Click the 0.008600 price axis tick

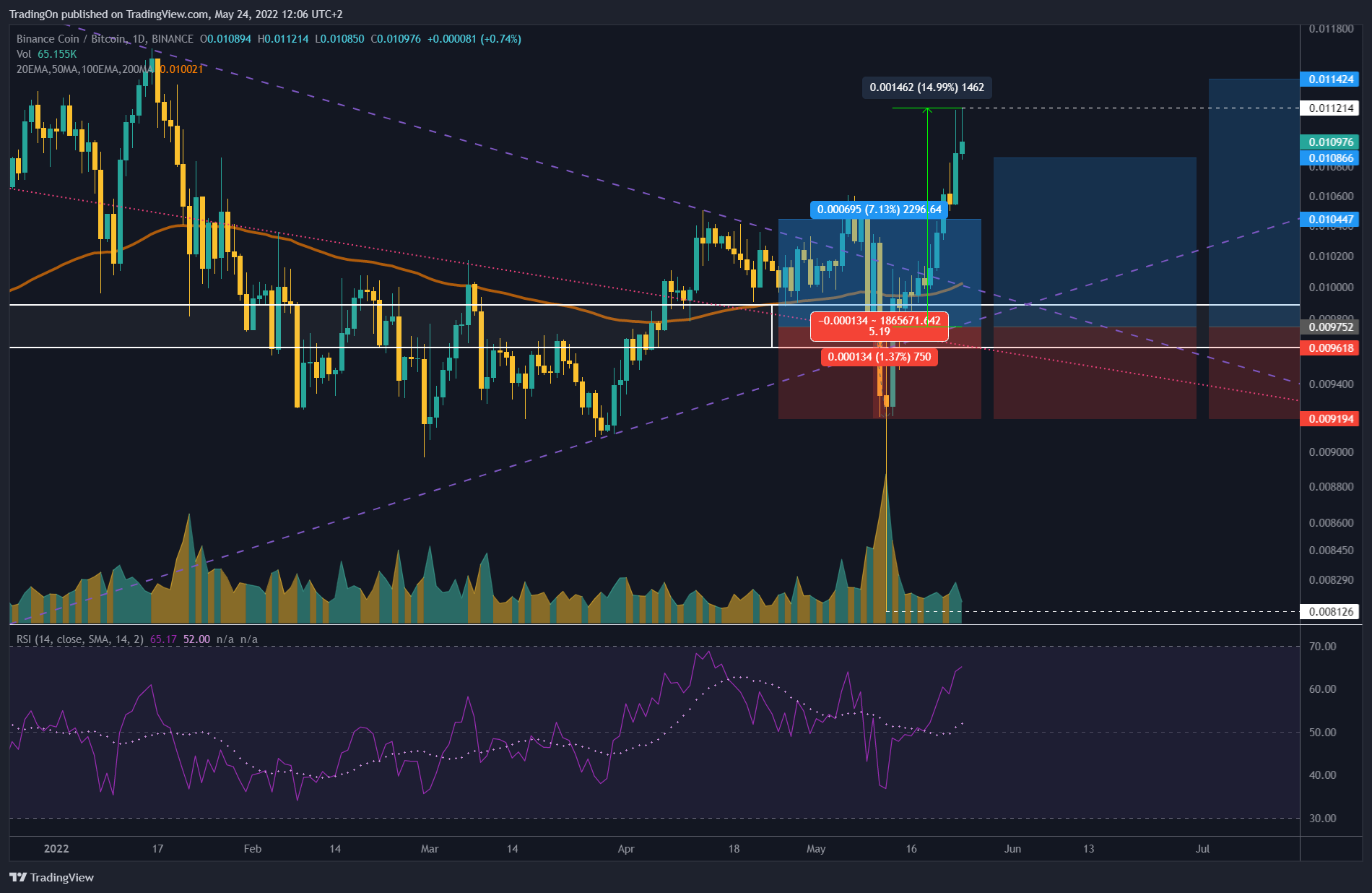[1331, 523]
